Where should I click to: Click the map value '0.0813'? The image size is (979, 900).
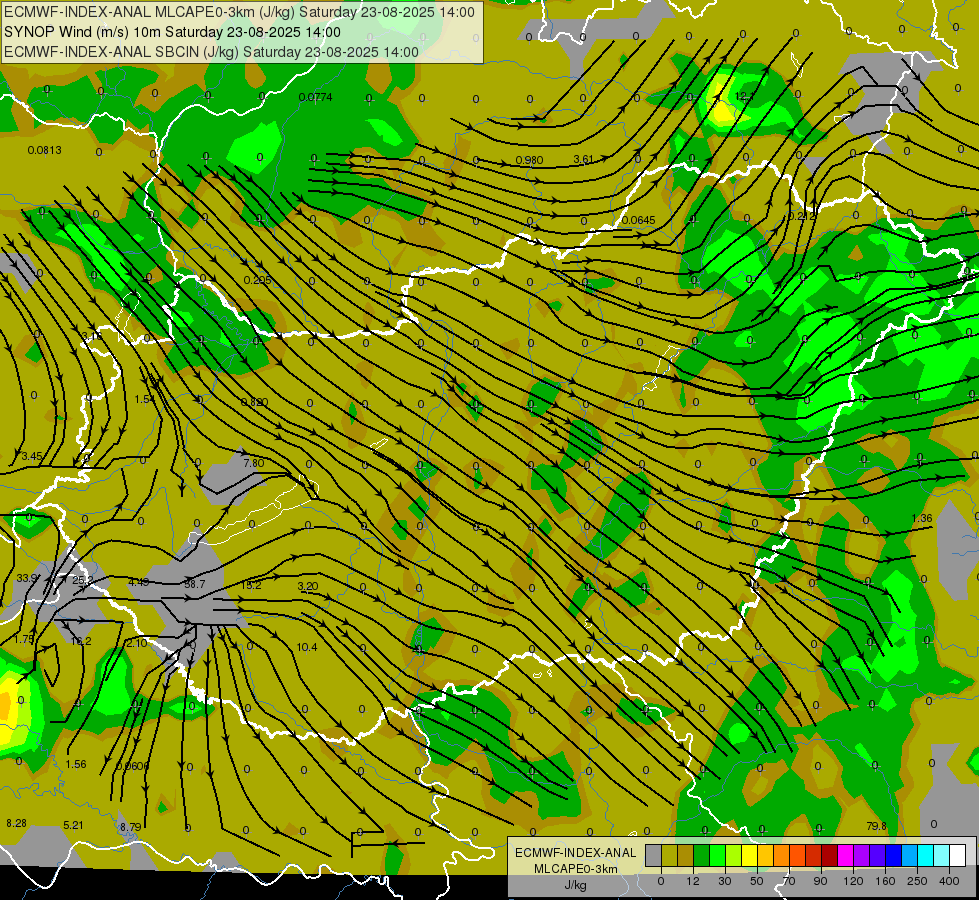[44, 150]
